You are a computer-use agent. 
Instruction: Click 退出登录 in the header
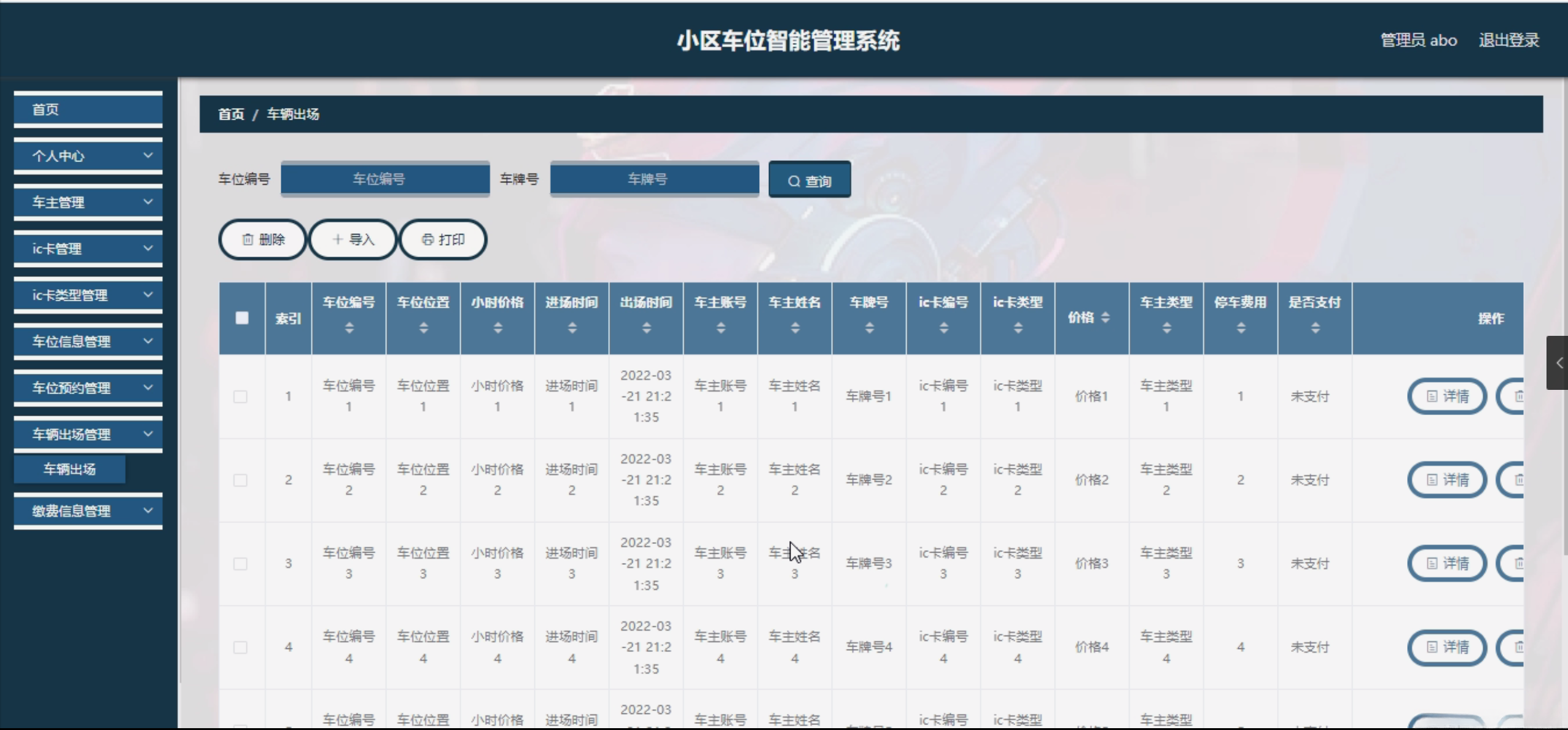(x=1508, y=41)
